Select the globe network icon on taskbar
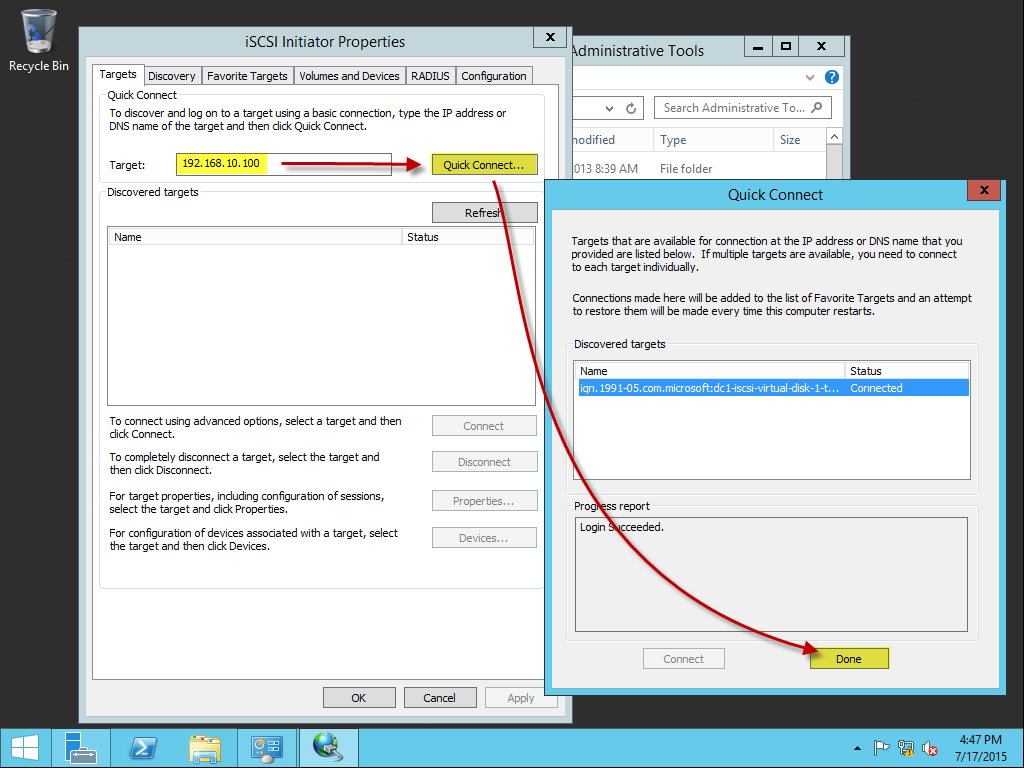The width and height of the screenshot is (1024, 768). pyautogui.click(x=328, y=748)
